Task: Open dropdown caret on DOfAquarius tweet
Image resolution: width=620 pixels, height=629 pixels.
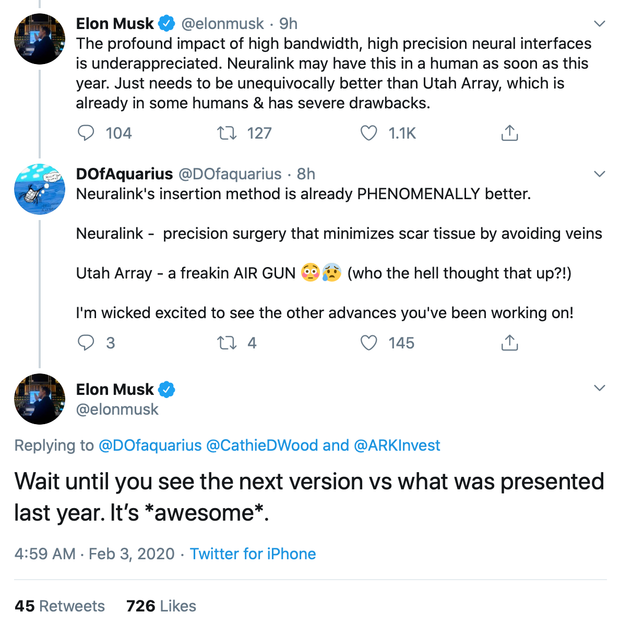Action: (599, 174)
